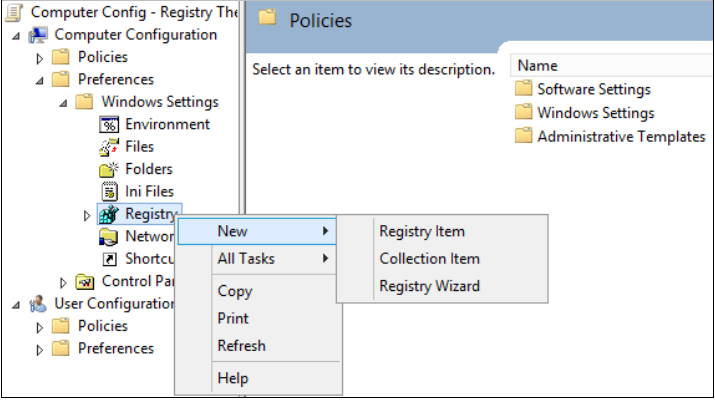Click Refresh in the context menu
The height and width of the screenshot is (402, 715).
click(241, 345)
